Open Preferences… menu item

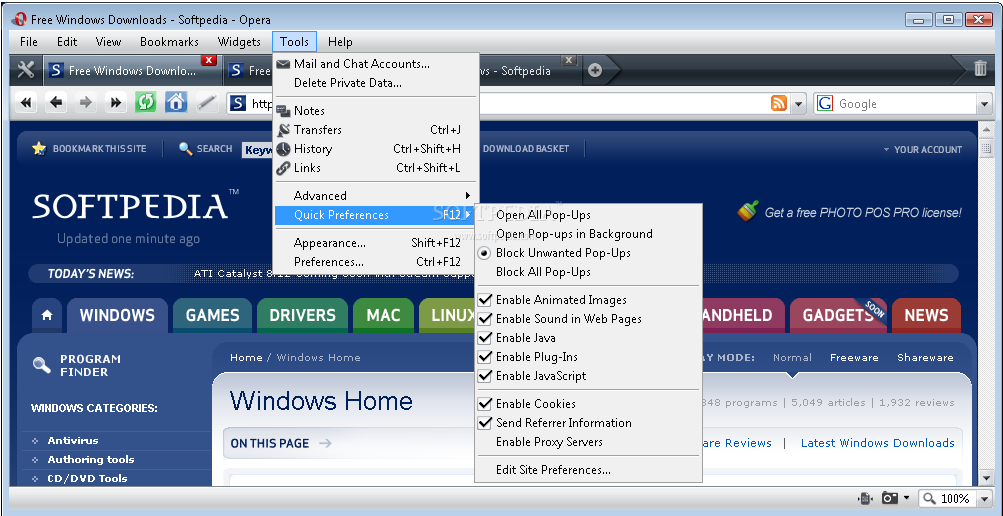pos(375,262)
